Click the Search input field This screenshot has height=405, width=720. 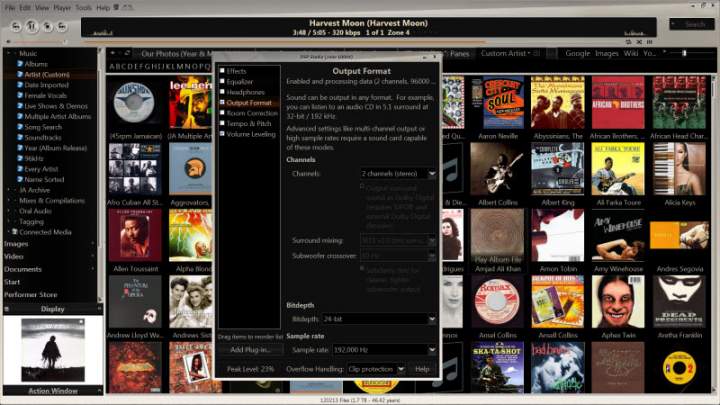(692, 24)
